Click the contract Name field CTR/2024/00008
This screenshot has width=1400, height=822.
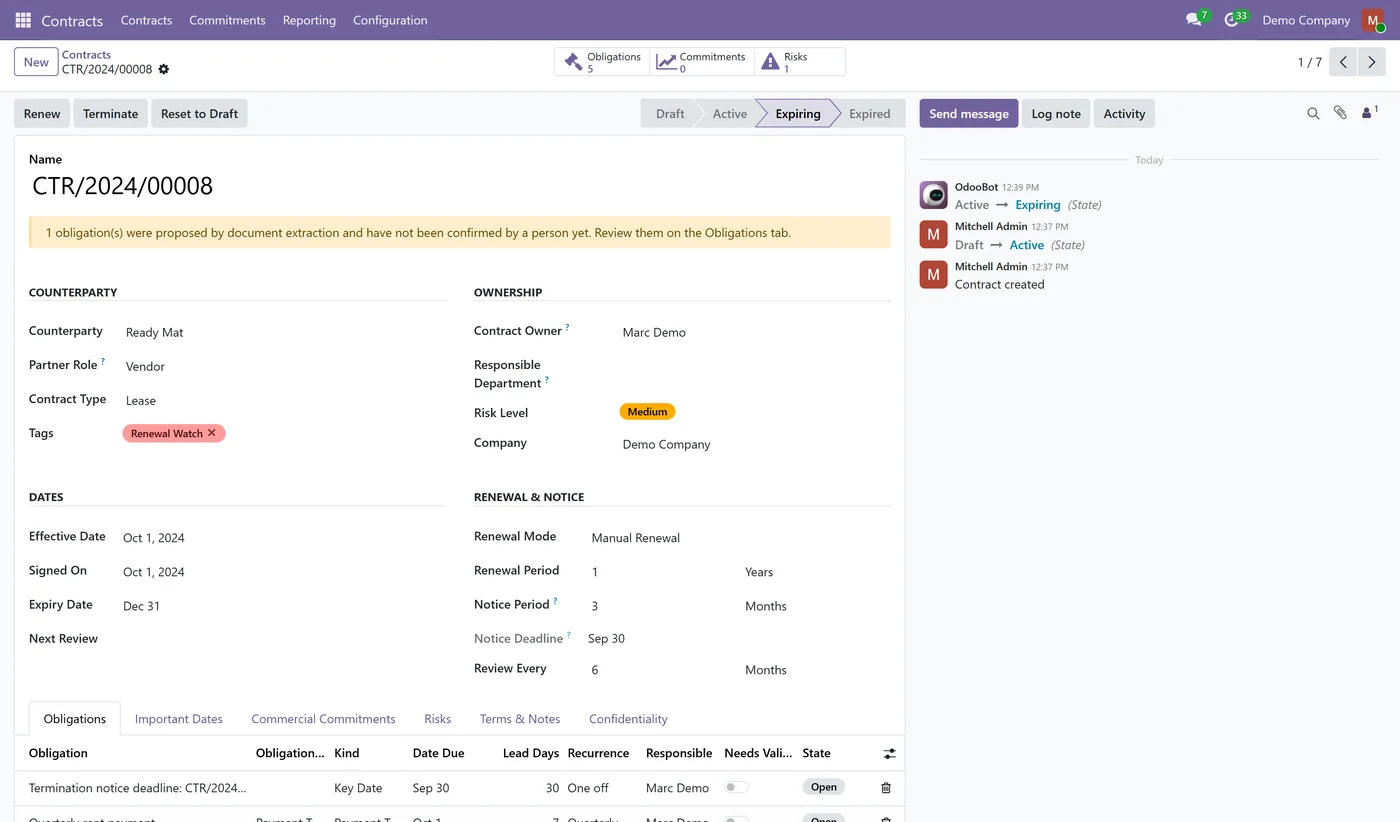tap(460, 186)
